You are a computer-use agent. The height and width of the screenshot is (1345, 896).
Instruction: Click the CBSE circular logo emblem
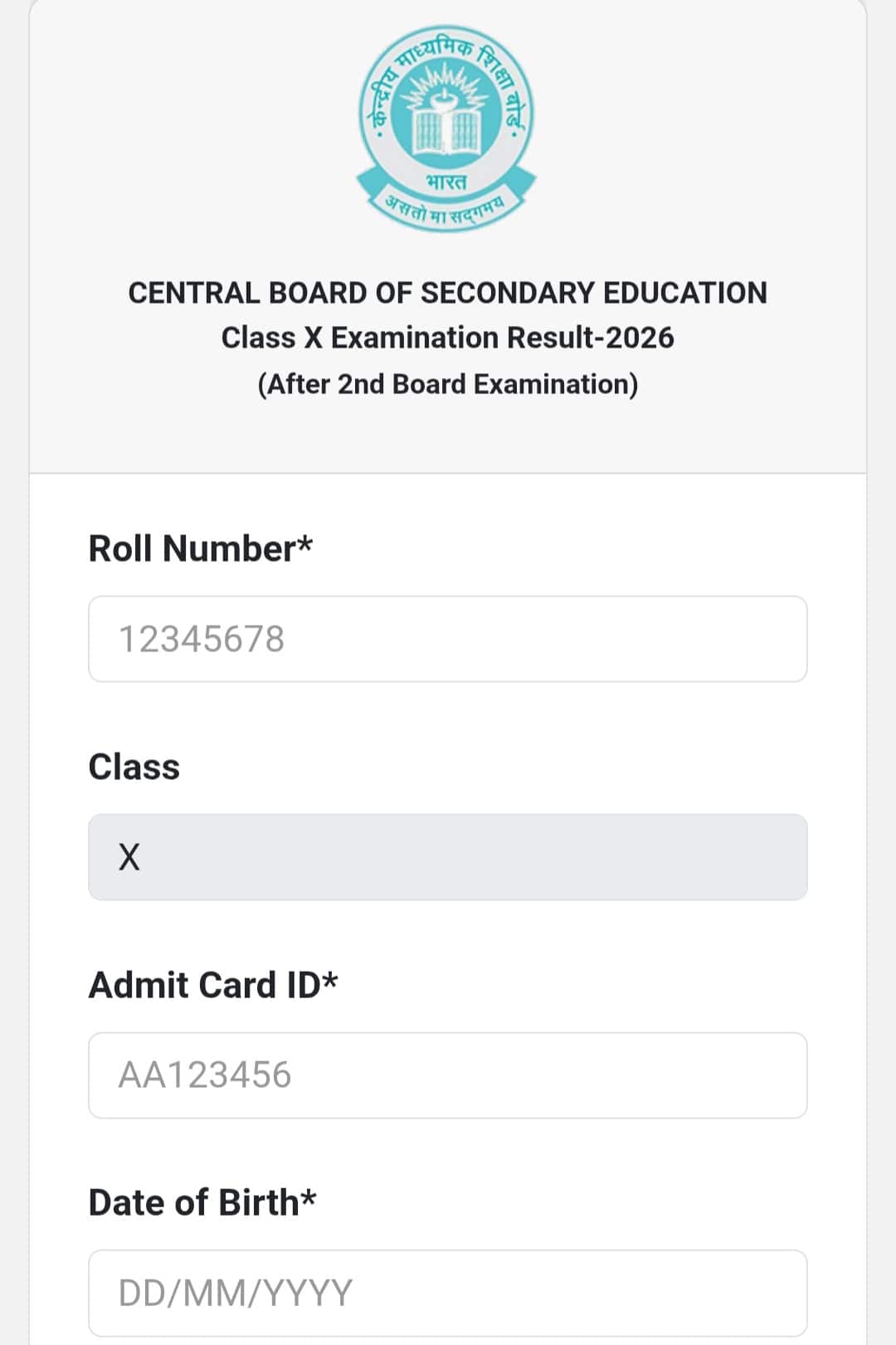[446, 128]
